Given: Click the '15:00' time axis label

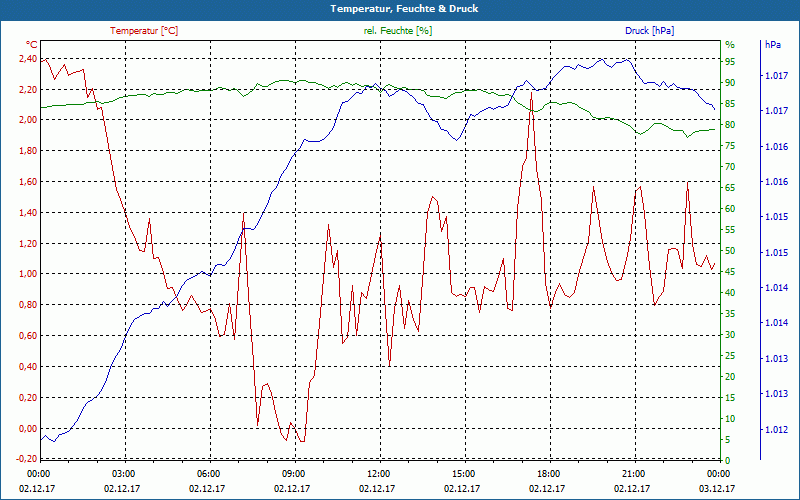Looking at the screenshot, I should tap(462, 474).
